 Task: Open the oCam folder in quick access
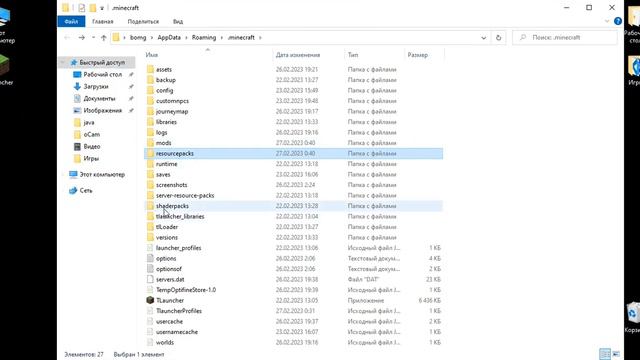point(91,135)
